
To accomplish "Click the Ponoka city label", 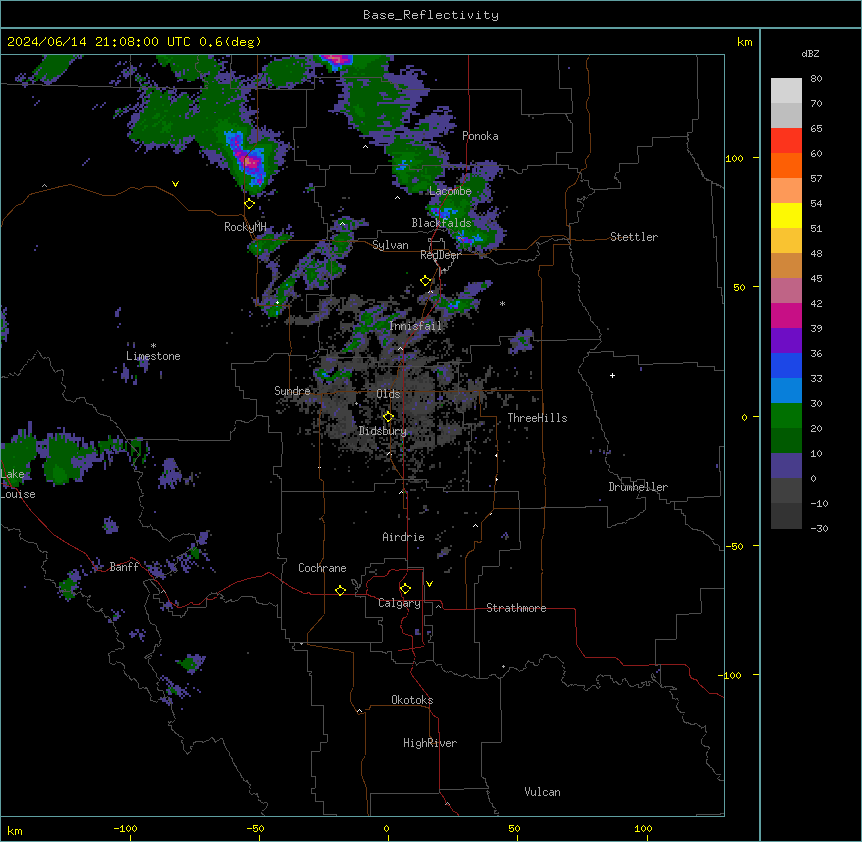I will coord(480,136).
